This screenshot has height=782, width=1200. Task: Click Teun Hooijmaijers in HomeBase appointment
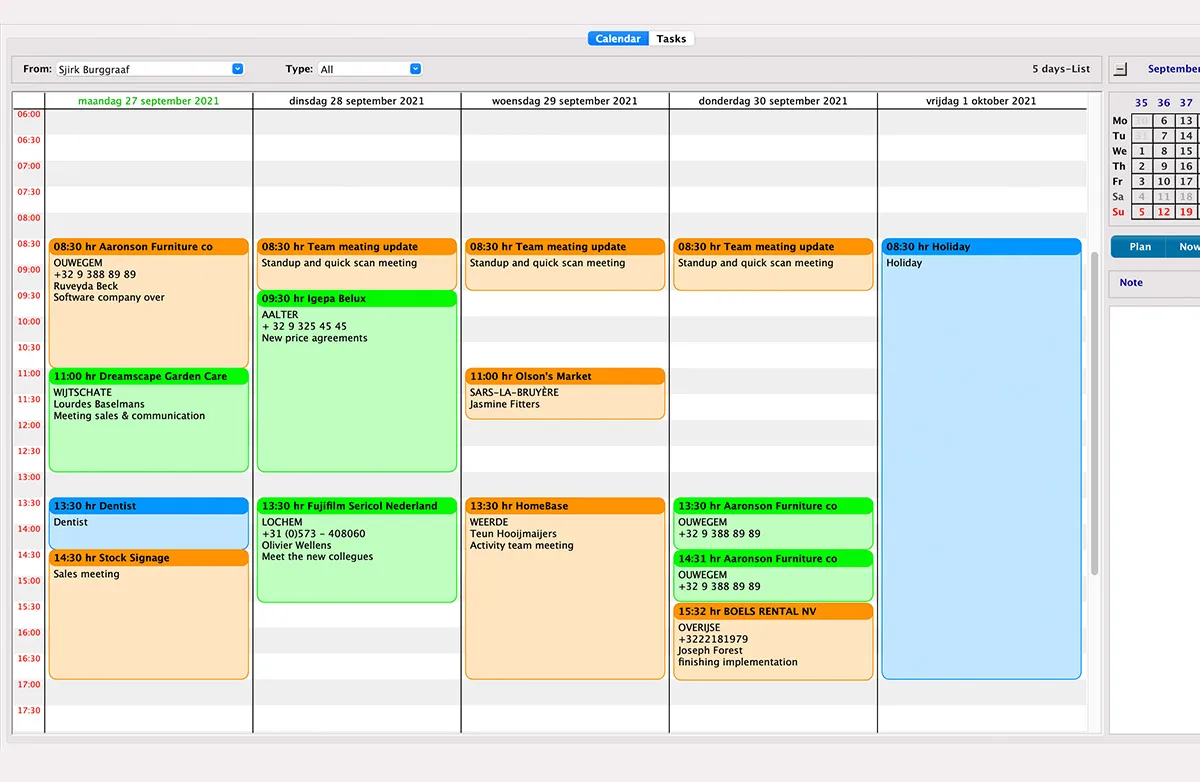513,534
